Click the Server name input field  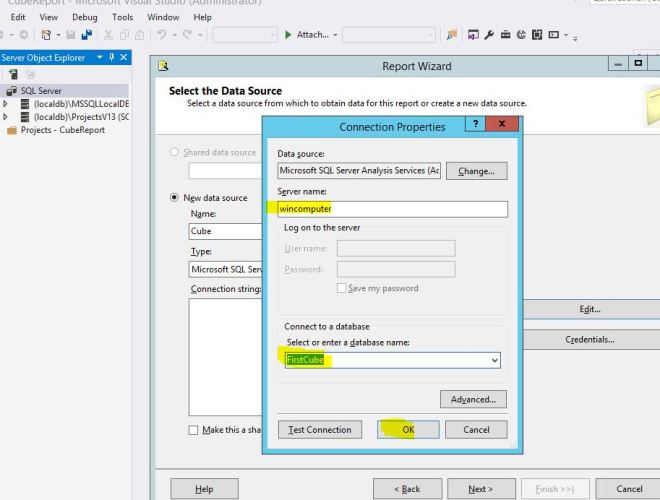click(x=392, y=209)
